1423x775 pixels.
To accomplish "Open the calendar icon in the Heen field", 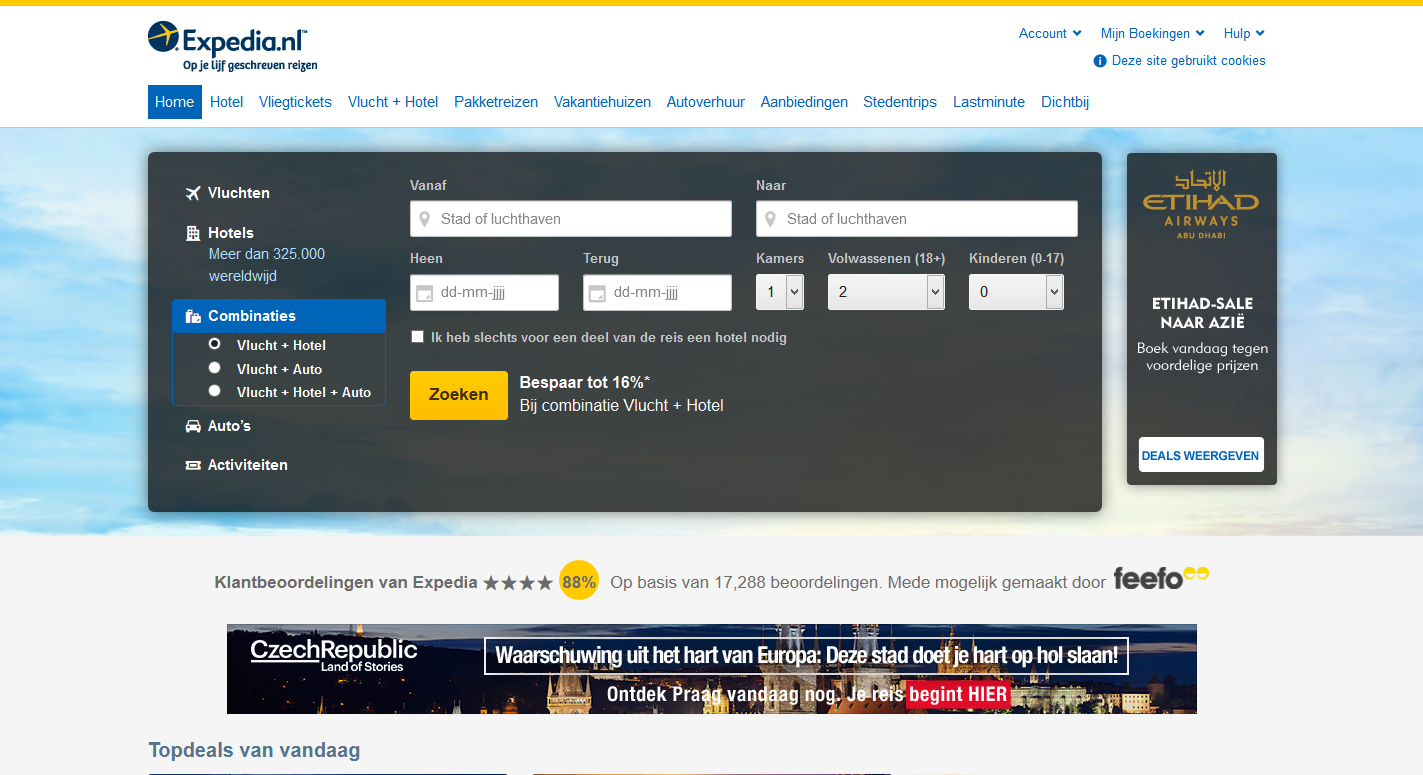I will click(424, 293).
